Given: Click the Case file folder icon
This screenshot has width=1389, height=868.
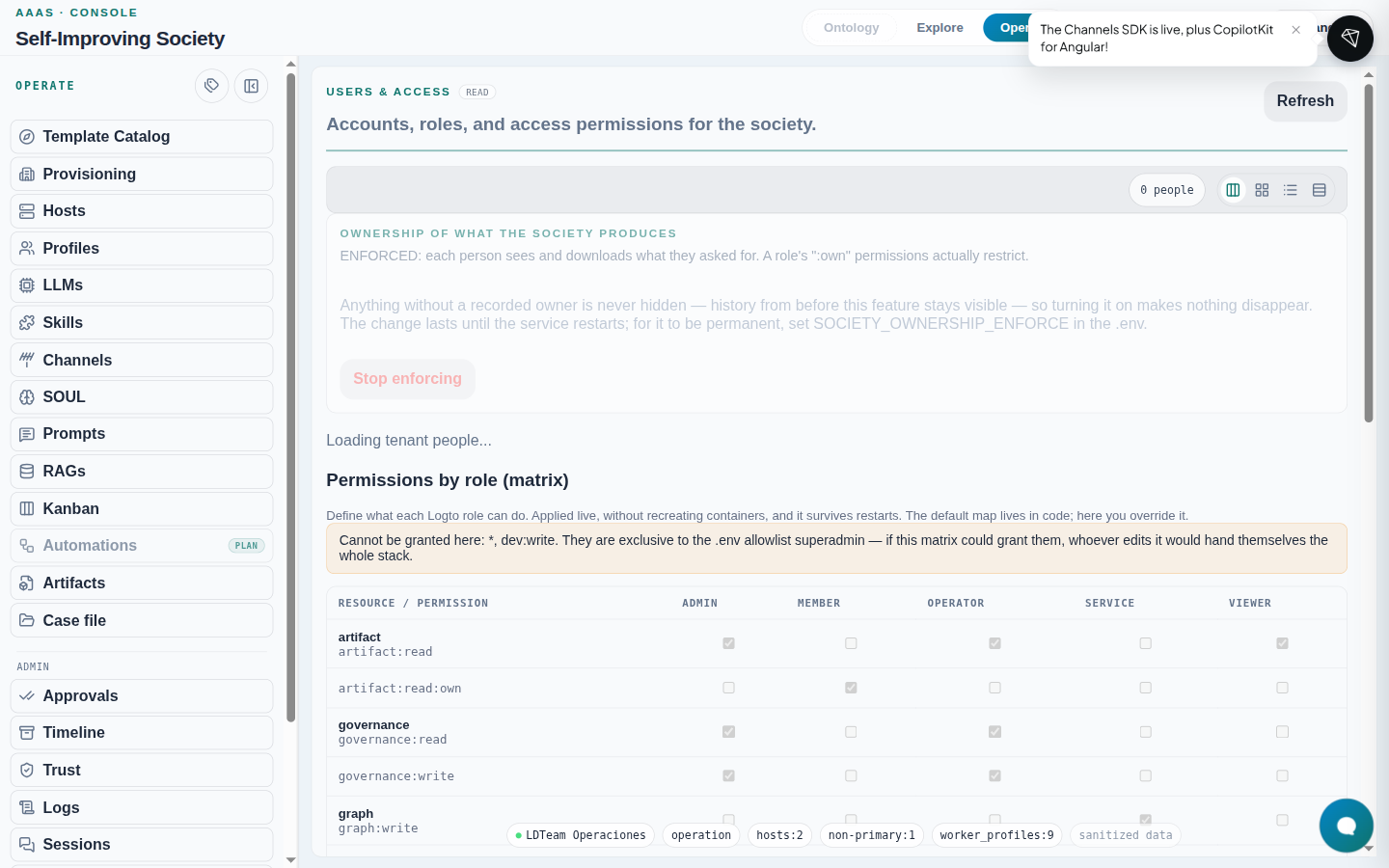Looking at the screenshot, I should tap(27, 620).
